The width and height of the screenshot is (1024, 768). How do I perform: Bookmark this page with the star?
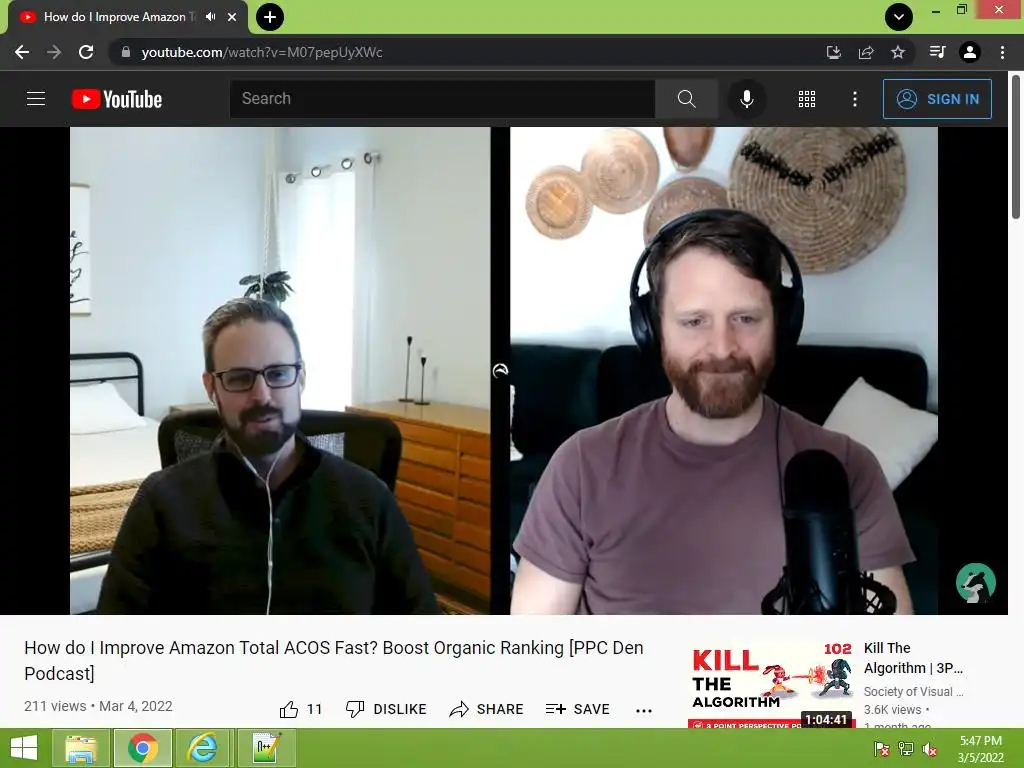(x=898, y=52)
